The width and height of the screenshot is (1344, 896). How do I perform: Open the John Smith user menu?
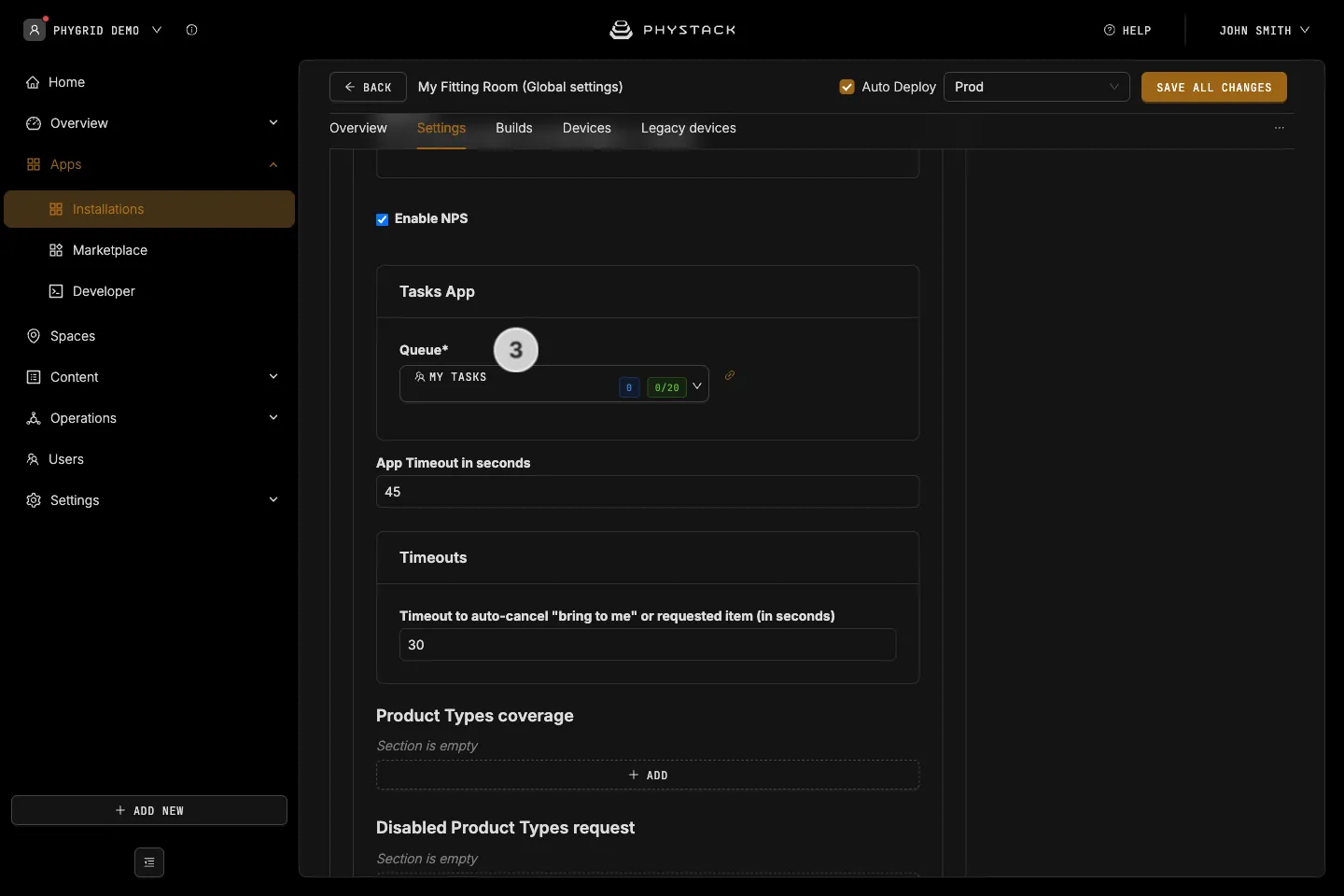pyautogui.click(x=1264, y=30)
